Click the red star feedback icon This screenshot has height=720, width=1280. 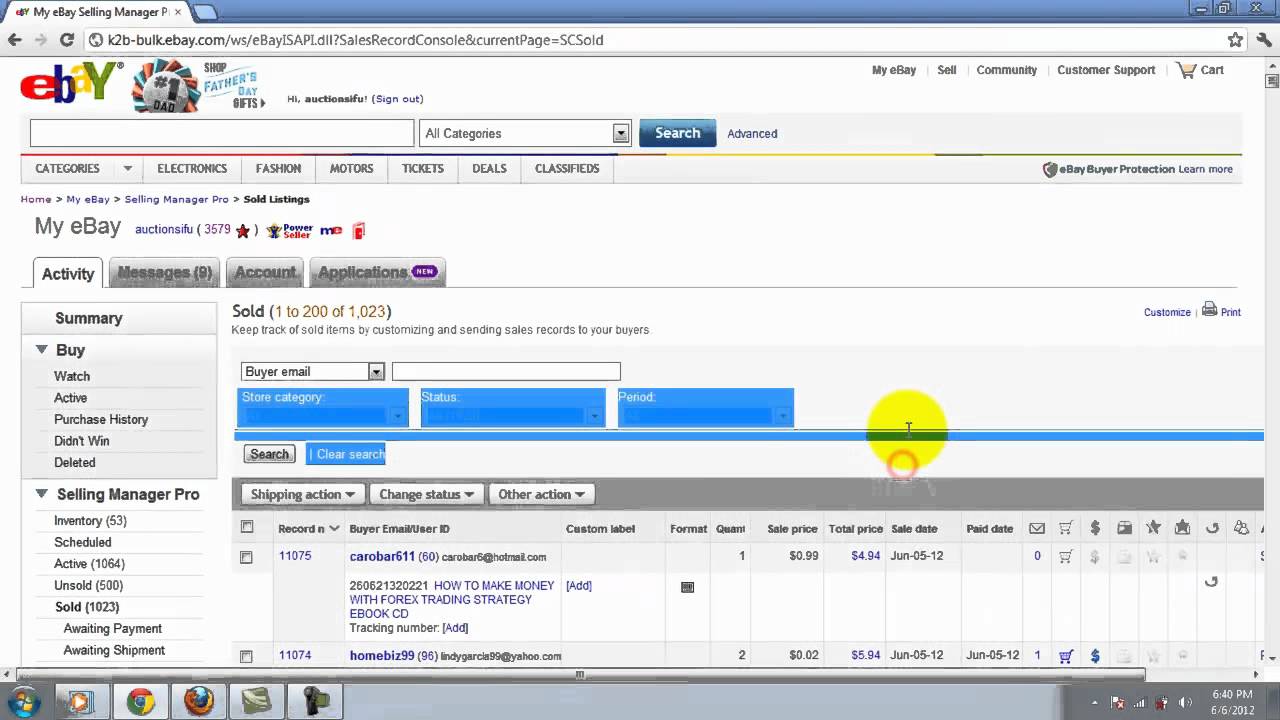[x=242, y=230]
